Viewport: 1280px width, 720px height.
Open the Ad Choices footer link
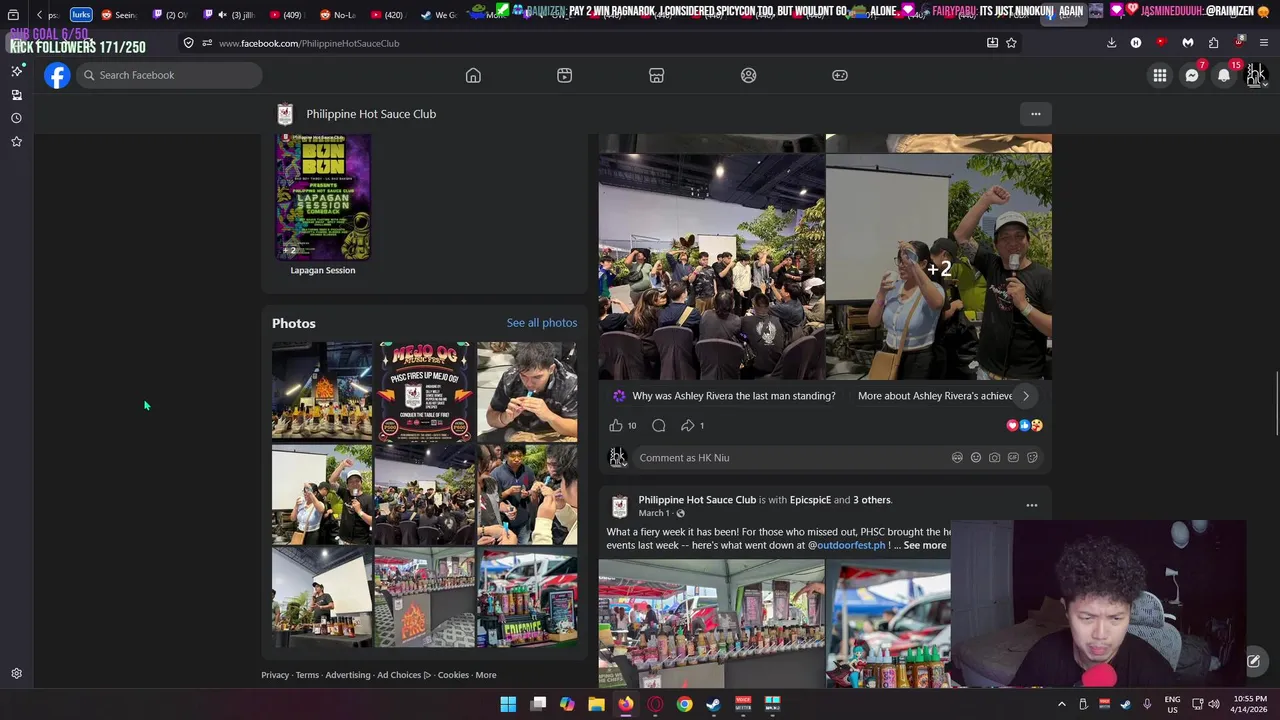pos(403,675)
